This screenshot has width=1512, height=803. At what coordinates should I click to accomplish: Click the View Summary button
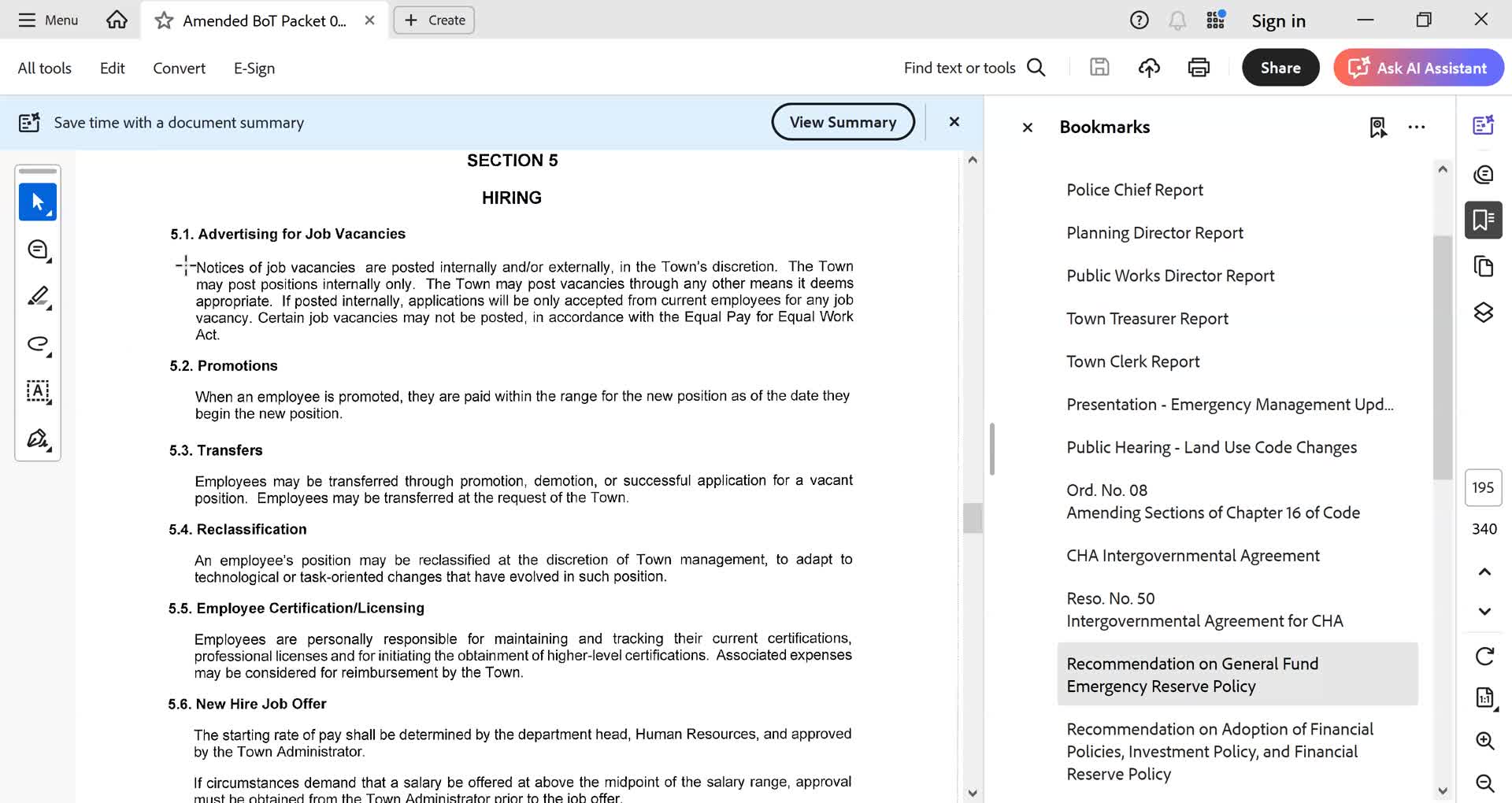click(843, 122)
